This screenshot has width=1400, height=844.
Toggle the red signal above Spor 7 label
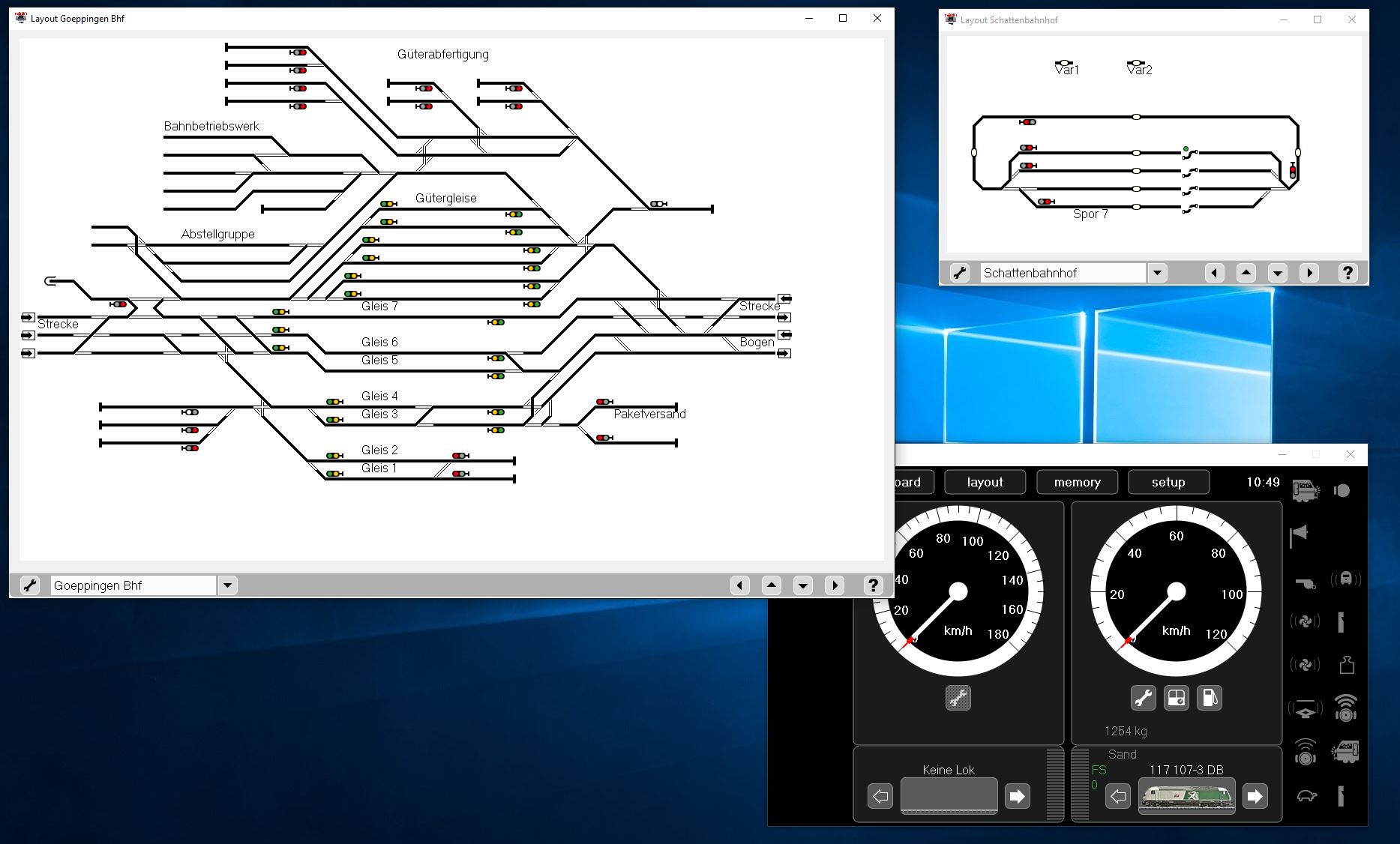(x=1045, y=202)
